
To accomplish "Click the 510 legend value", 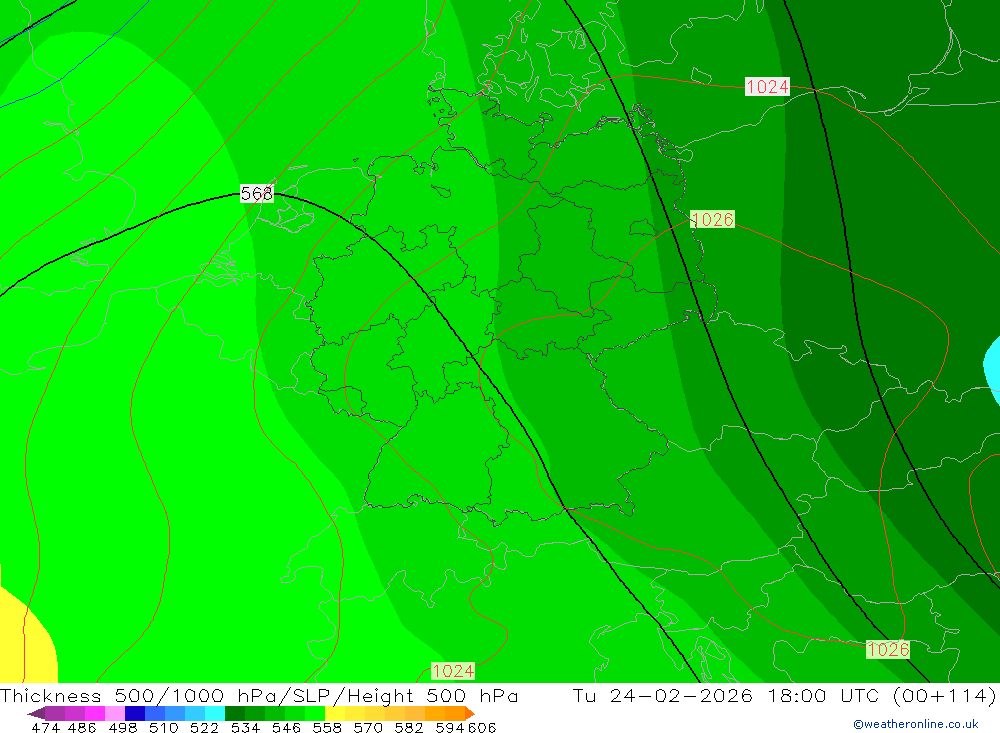I will click(163, 727).
